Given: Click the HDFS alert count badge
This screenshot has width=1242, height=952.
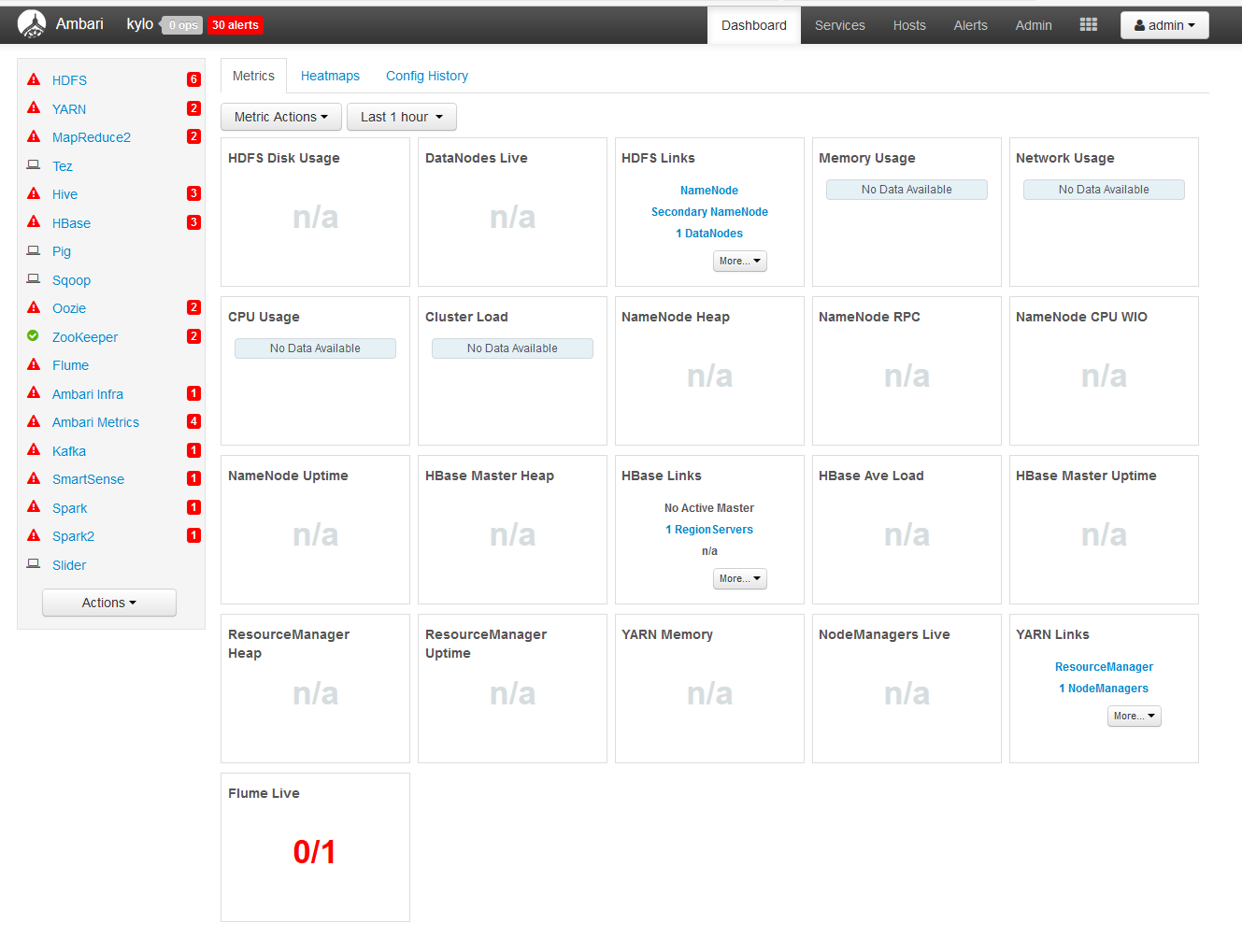Looking at the screenshot, I should [193, 79].
